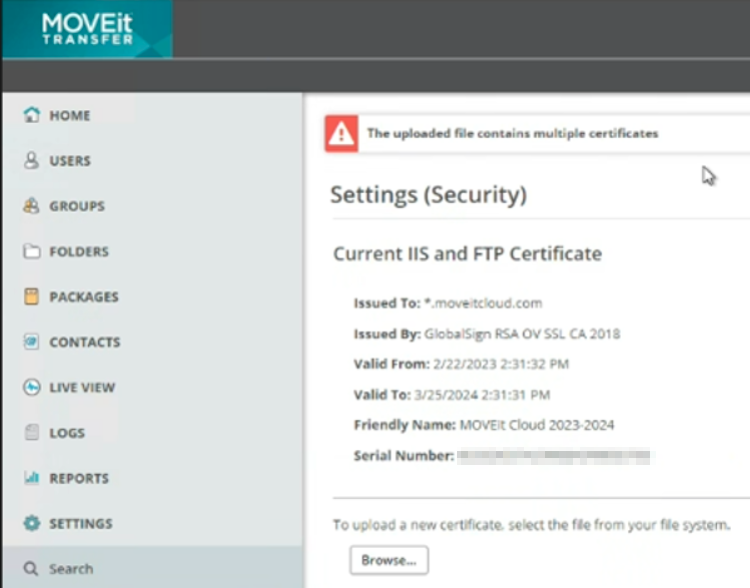This screenshot has width=750, height=588.
Task: Click the Settings gear icon
Action: coord(32,523)
